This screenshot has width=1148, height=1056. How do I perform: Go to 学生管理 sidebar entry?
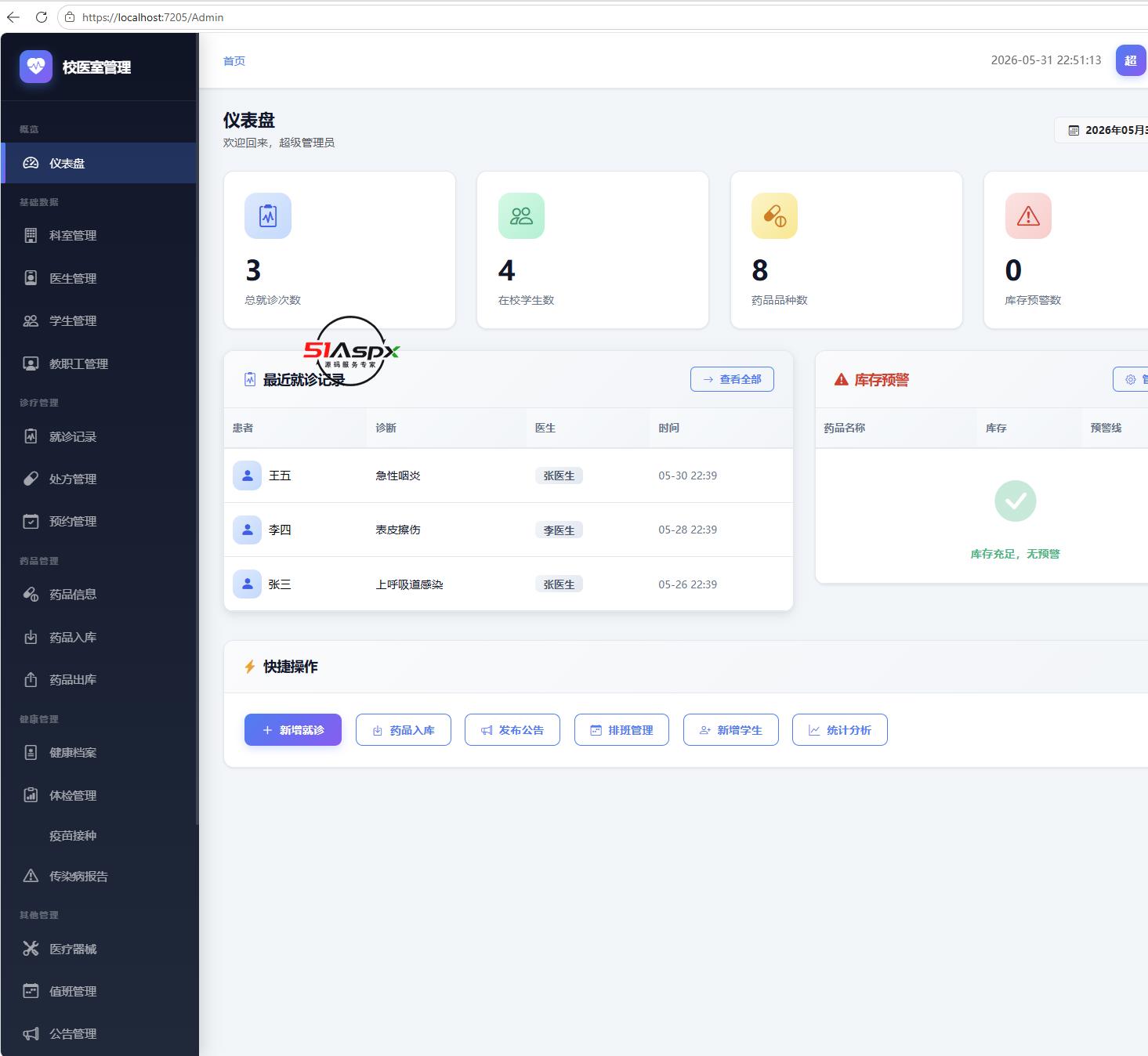(99, 320)
